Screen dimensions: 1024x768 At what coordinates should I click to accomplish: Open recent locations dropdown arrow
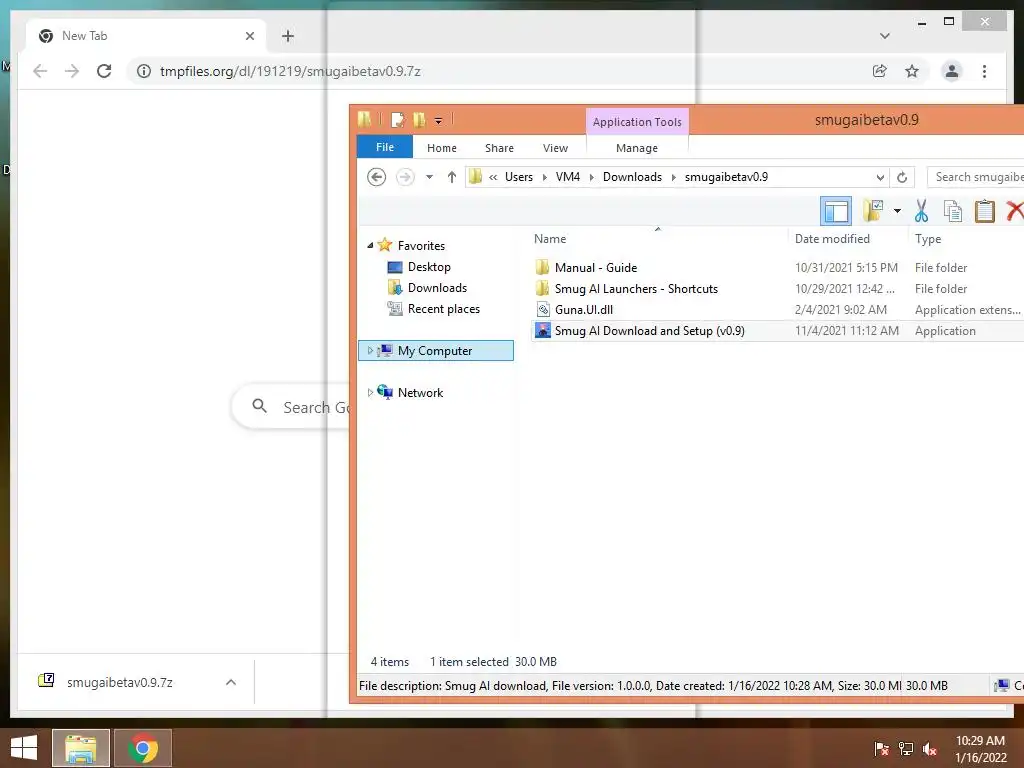click(x=429, y=177)
